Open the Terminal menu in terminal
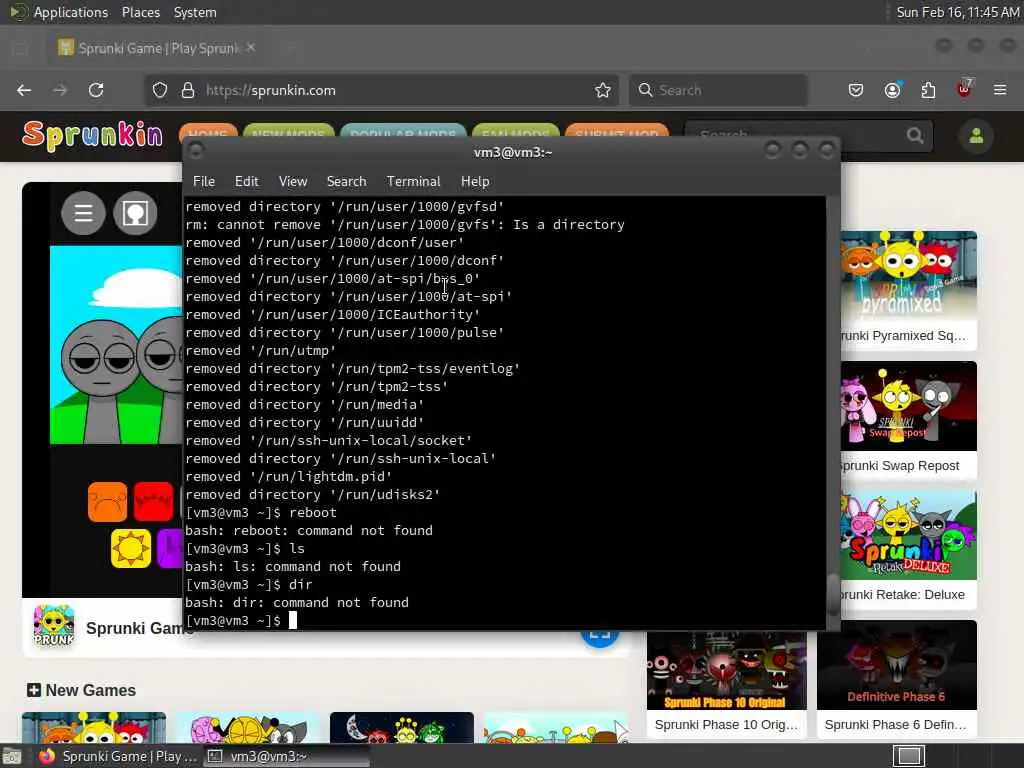This screenshot has height=768, width=1024. point(413,182)
